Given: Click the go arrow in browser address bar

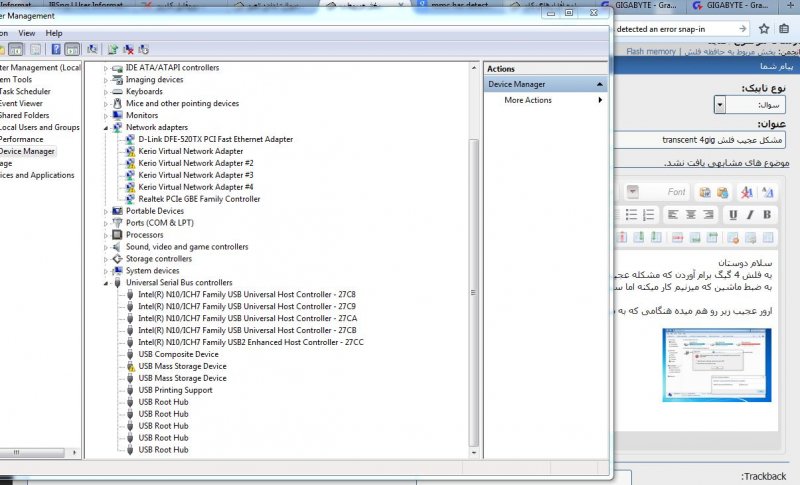Looking at the screenshot, I should [x=742, y=29].
